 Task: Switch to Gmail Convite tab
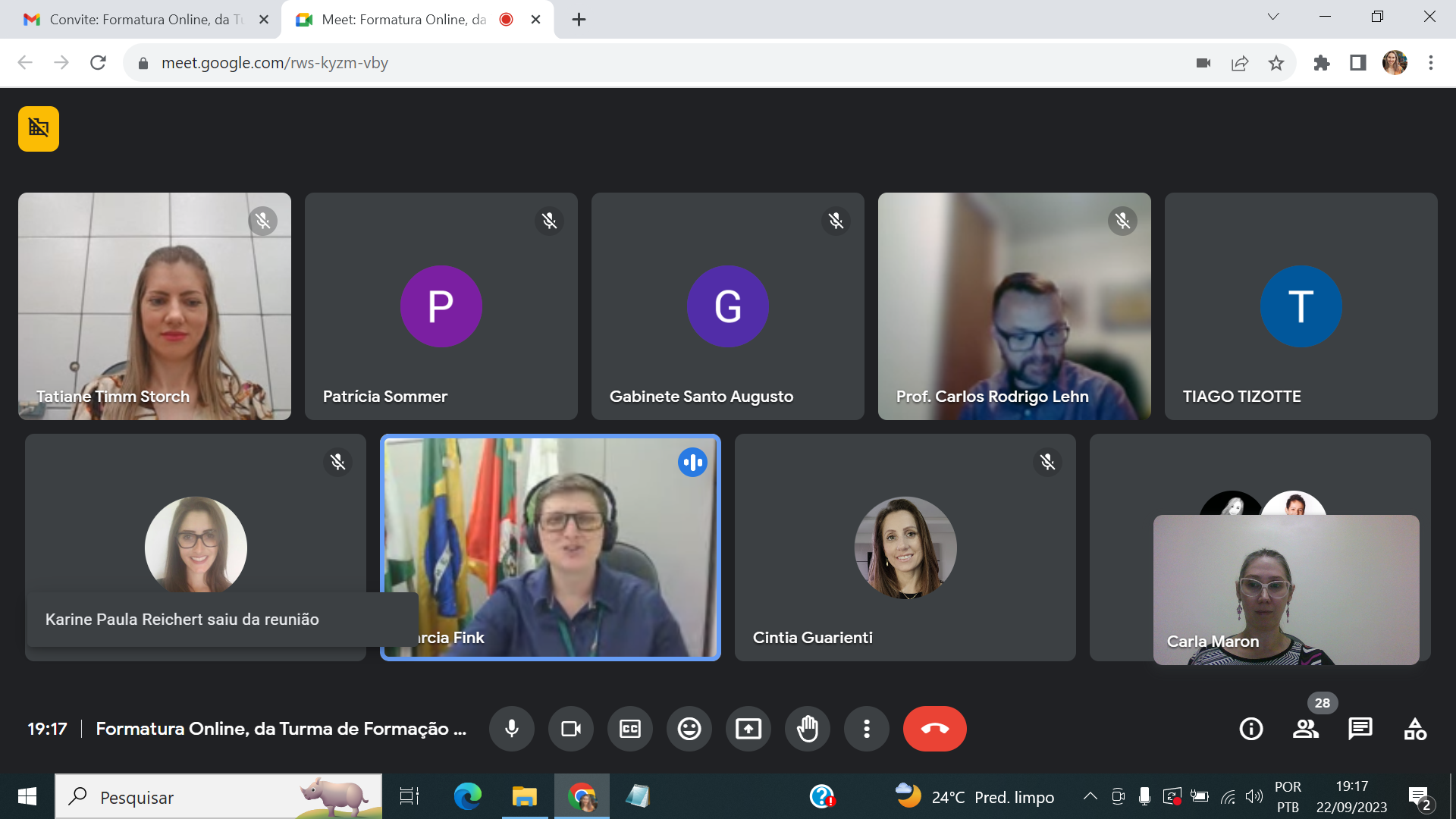[x=140, y=20]
